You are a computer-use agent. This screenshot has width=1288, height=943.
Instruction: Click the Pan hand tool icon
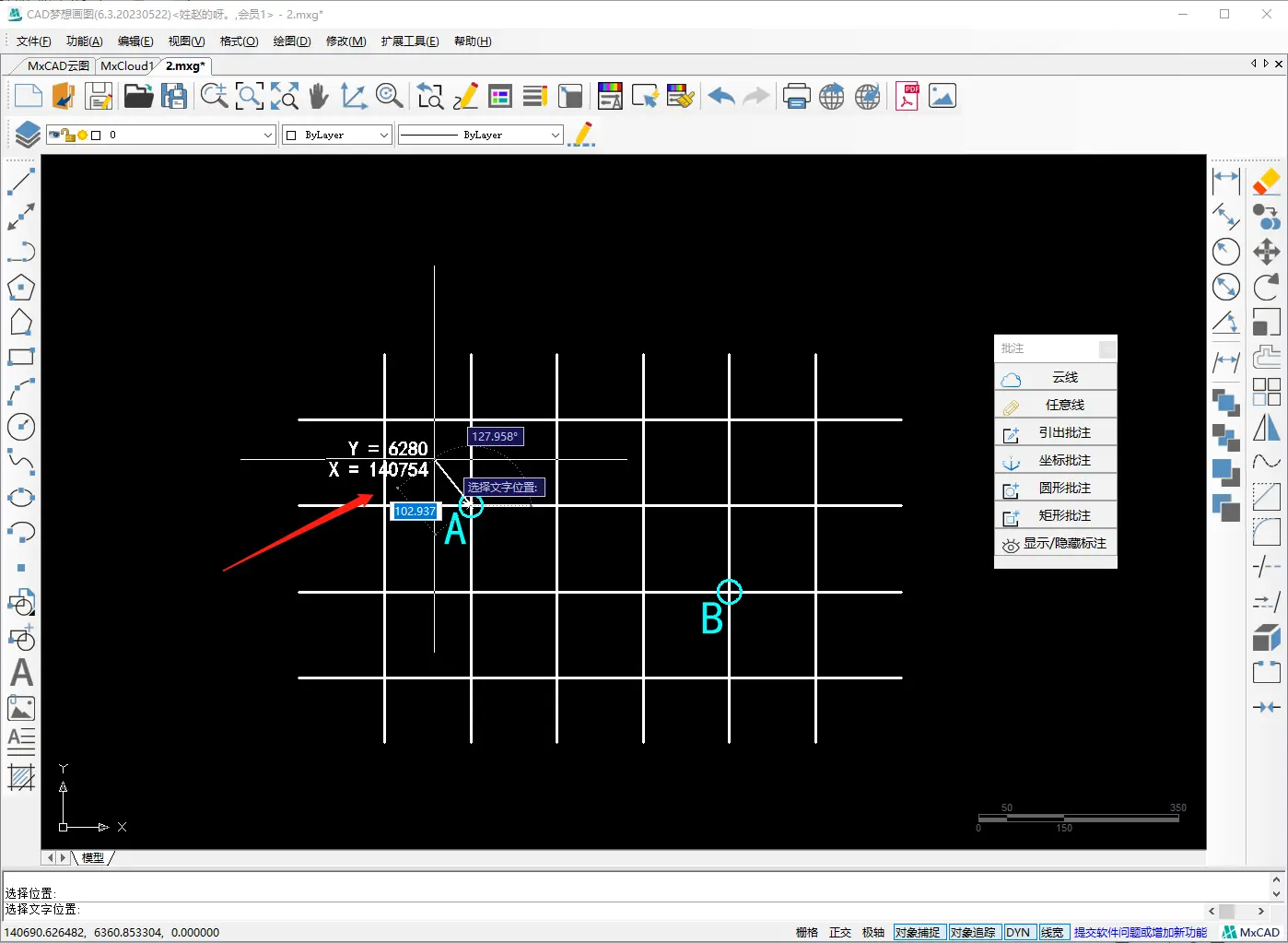pyautogui.click(x=319, y=96)
